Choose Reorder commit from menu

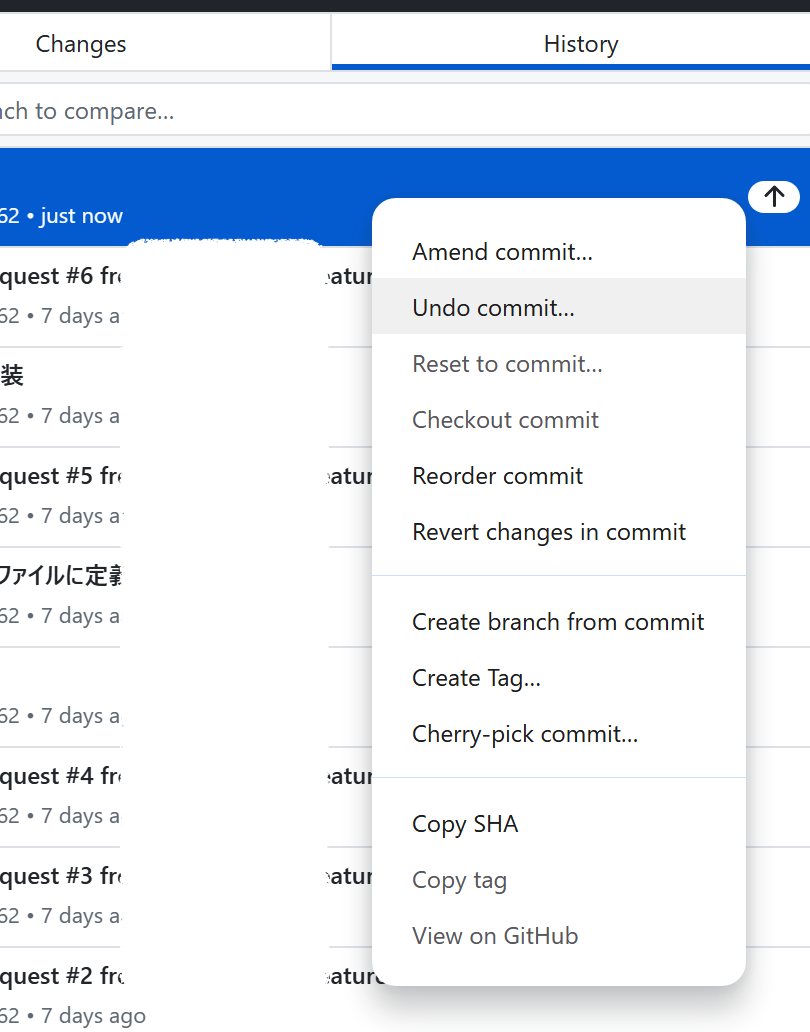[x=559, y=475]
